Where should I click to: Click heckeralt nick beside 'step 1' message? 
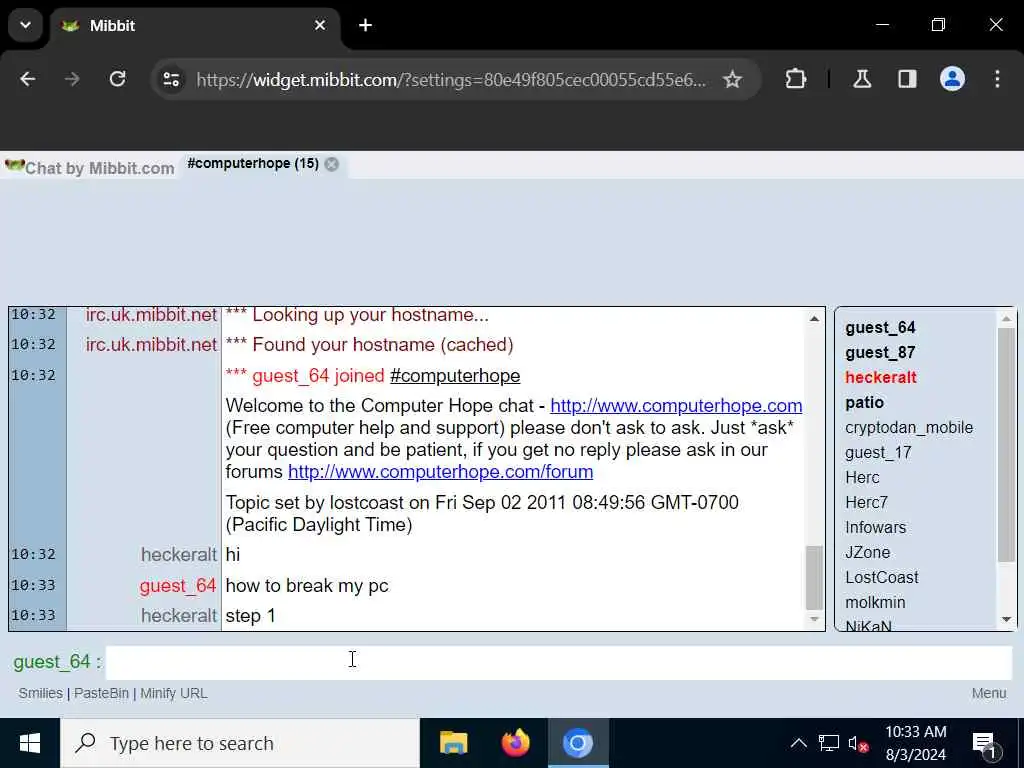pyautogui.click(x=178, y=615)
